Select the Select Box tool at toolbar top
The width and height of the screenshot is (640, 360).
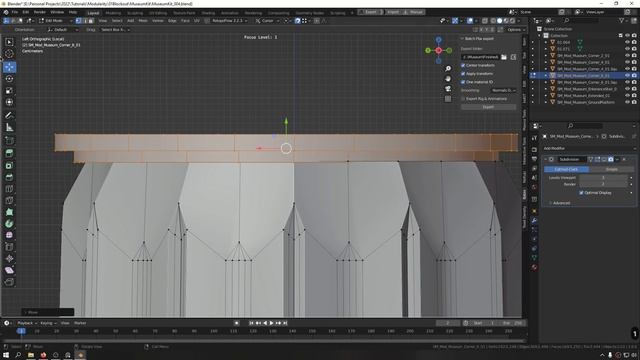(x=9, y=42)
